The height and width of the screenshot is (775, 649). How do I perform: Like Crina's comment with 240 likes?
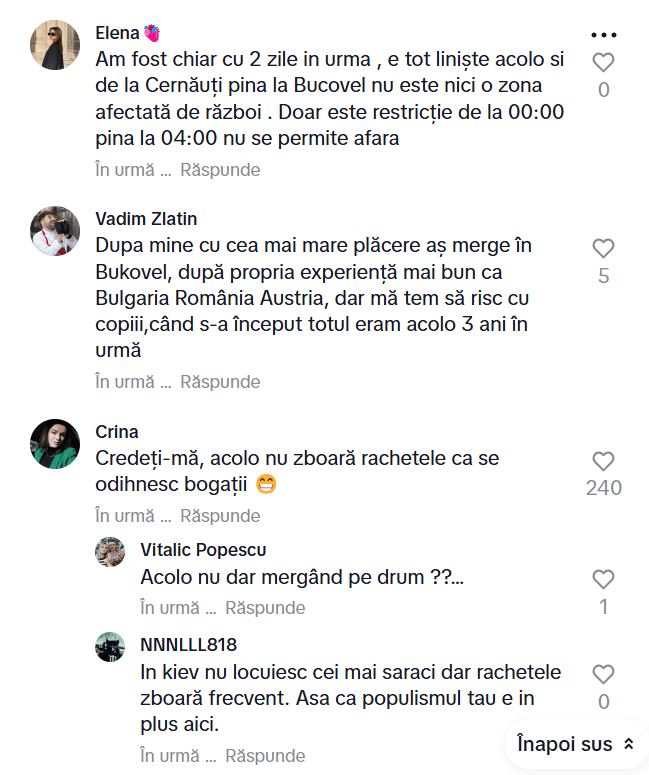603,461
